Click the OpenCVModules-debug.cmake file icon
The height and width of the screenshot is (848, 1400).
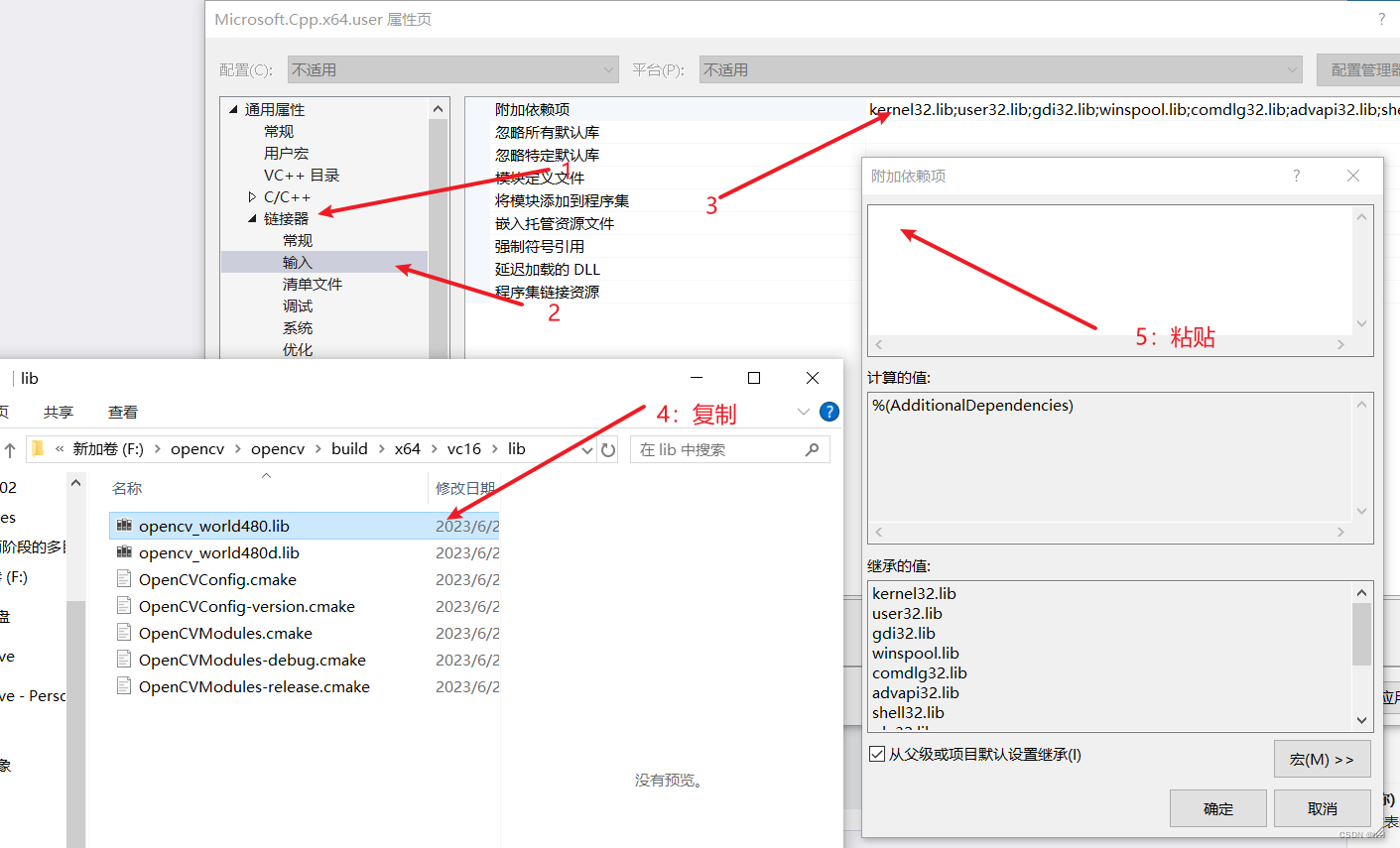pyautogui.click(x=124, y=659)
